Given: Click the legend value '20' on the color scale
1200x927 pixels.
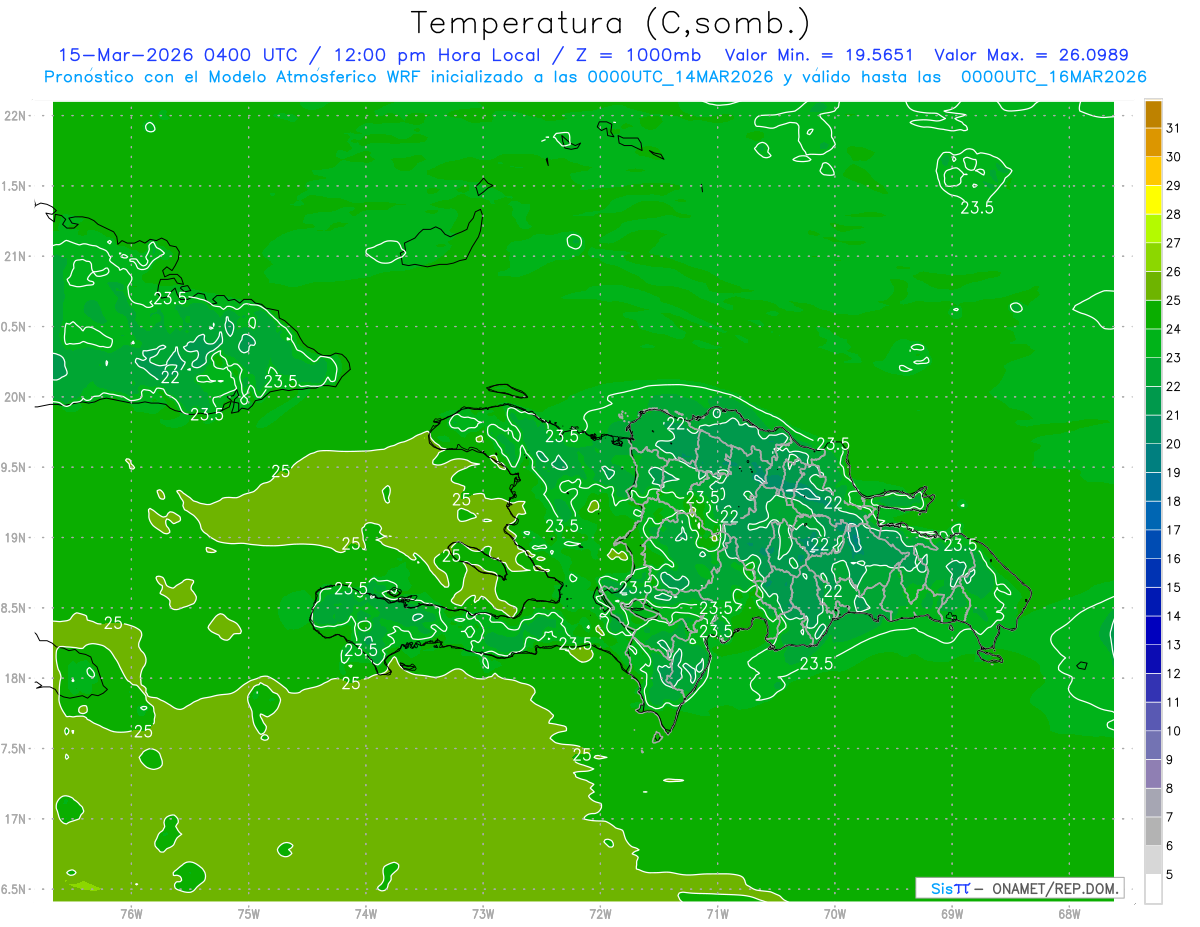Looking at the screenshot, I should 1174,444.
